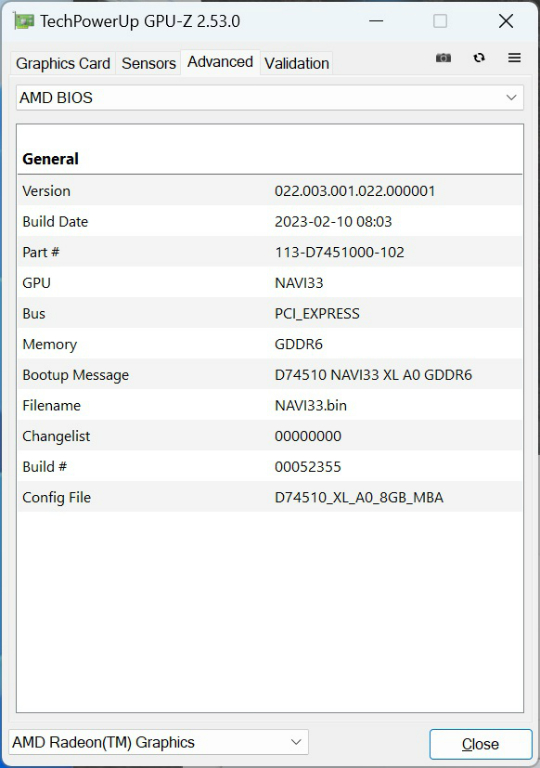Viewport: 540px width, 768px height.
Task: Take a screenshot with the camera icon
Action: (443, 58)
